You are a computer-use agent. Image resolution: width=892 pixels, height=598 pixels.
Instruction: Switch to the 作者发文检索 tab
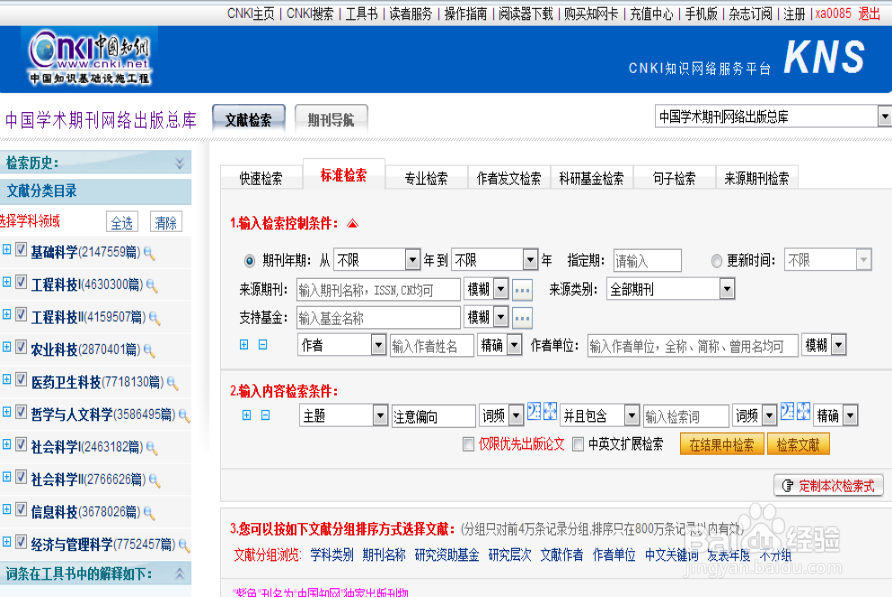click(509, 178)
